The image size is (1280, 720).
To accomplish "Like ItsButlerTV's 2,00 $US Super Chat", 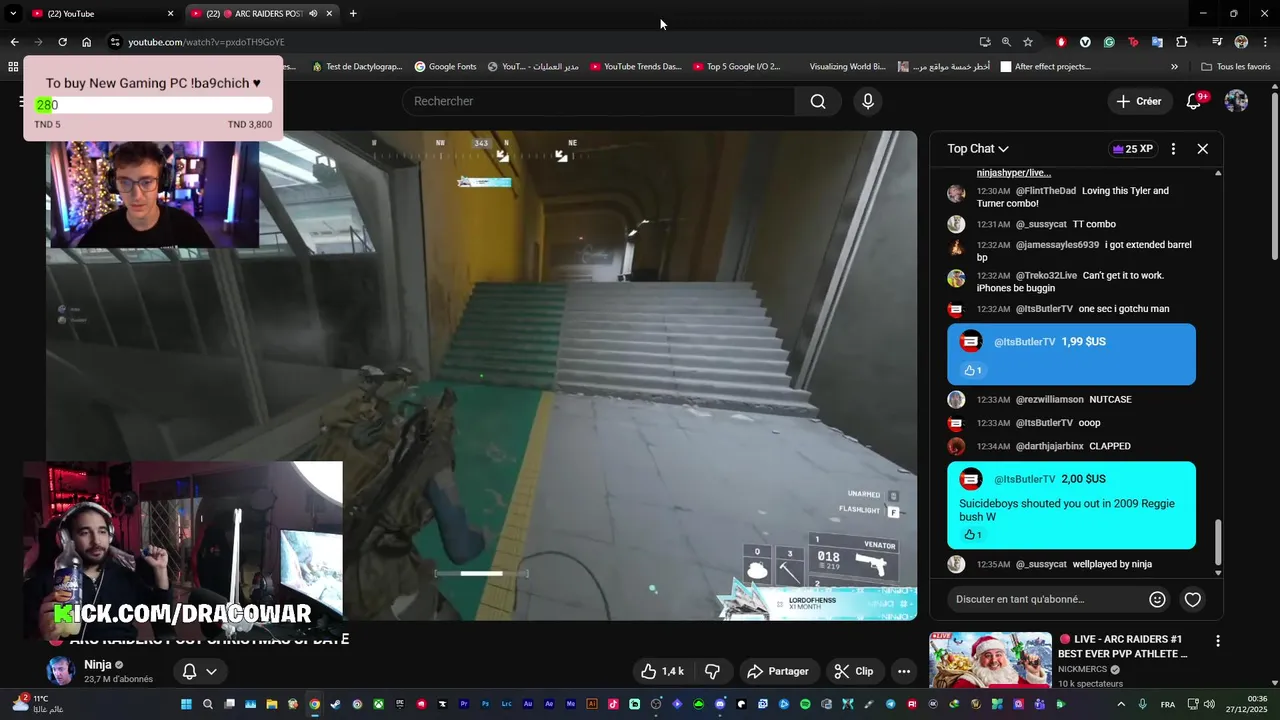I will click(x=972, y=535).
